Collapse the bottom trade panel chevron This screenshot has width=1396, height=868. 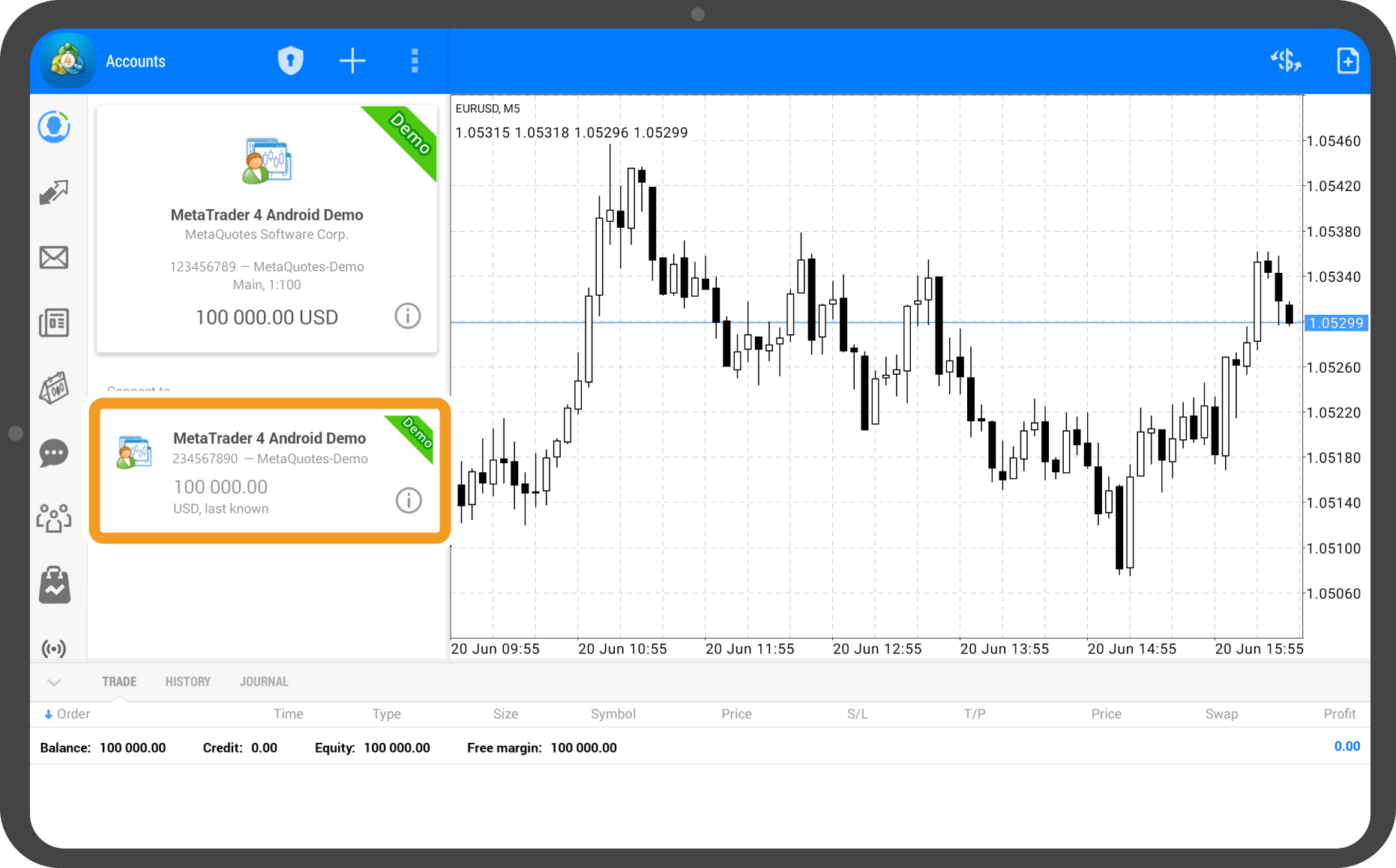pos(54,682)
